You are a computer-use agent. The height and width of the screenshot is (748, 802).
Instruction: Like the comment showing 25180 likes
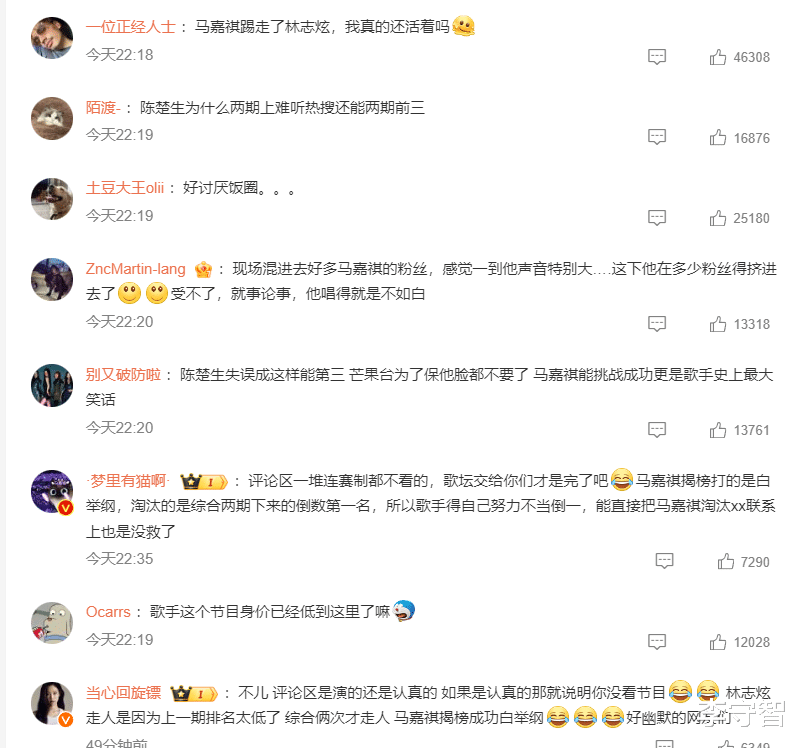[x=718, y=218]
